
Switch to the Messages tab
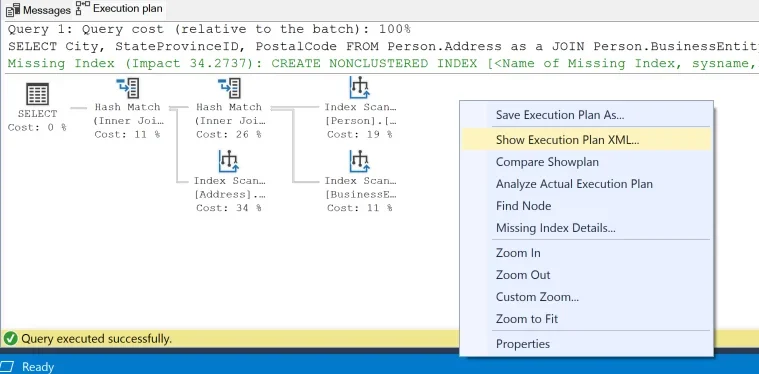(38, 10)
